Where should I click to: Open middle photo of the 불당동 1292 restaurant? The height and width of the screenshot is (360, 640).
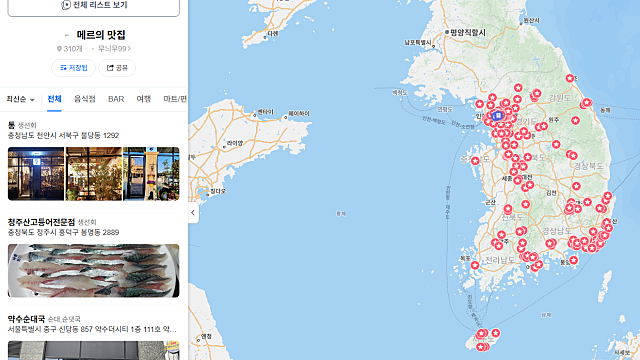click(93, 174)
